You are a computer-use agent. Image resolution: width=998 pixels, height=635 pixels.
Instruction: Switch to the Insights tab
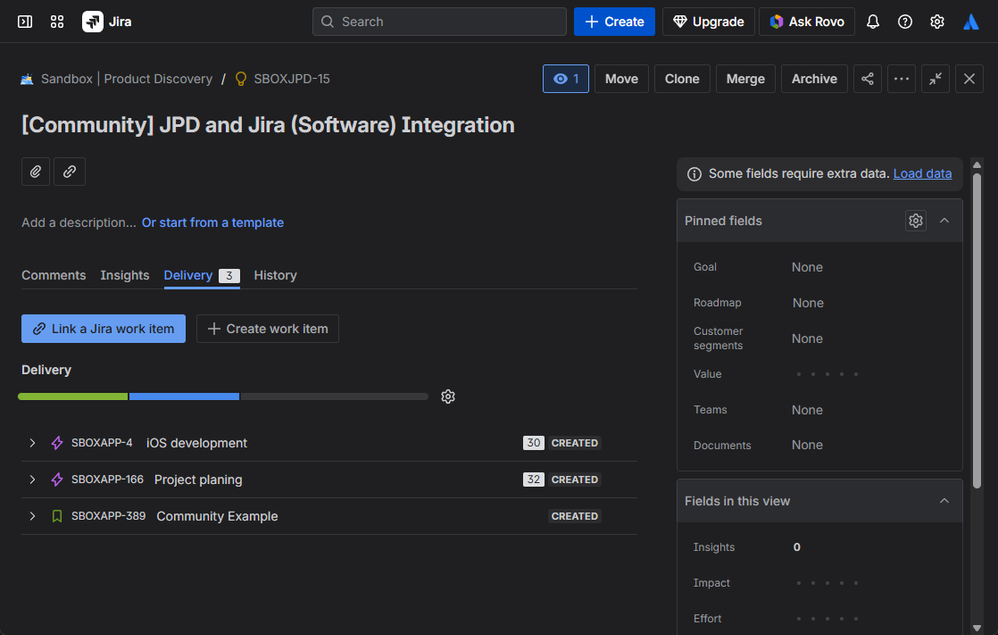click(x=125, y=276)
